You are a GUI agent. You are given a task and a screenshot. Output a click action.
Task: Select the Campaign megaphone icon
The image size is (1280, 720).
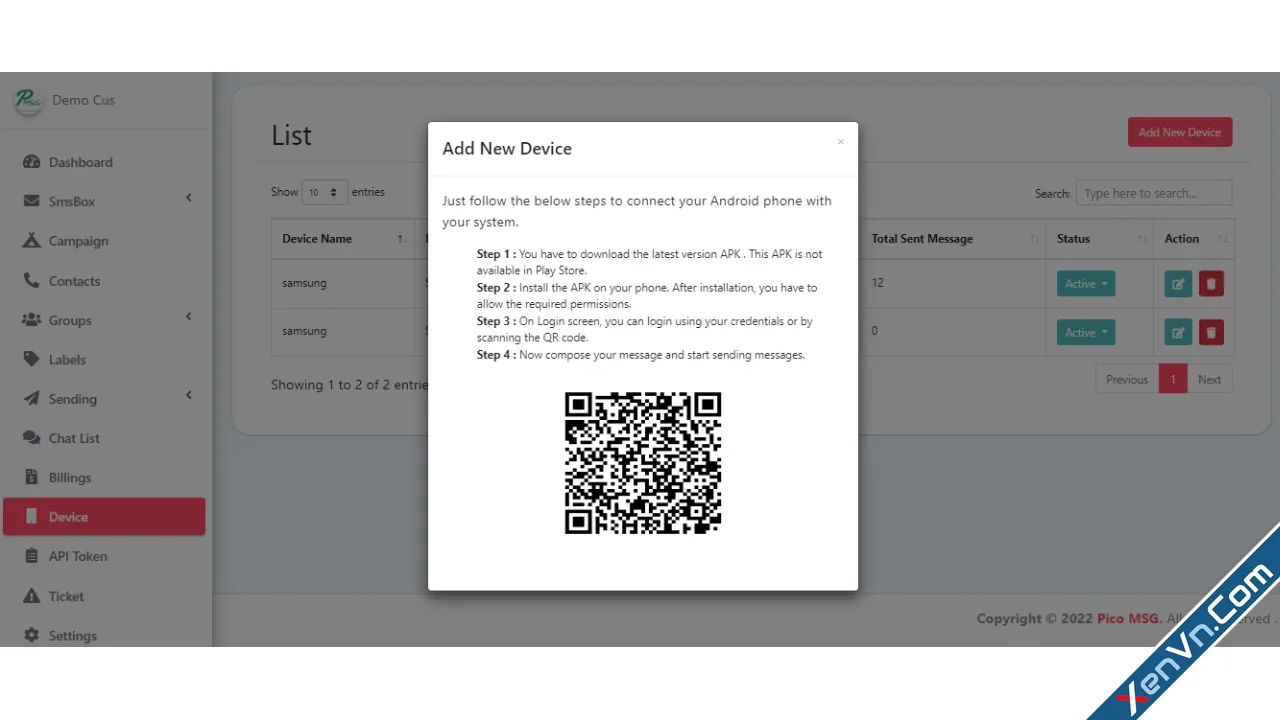tap(31, 241)
